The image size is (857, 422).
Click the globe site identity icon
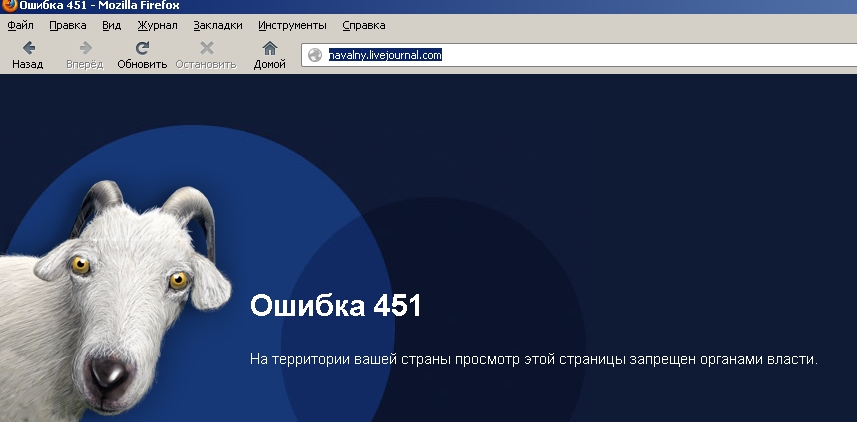(x=315, y=55)
